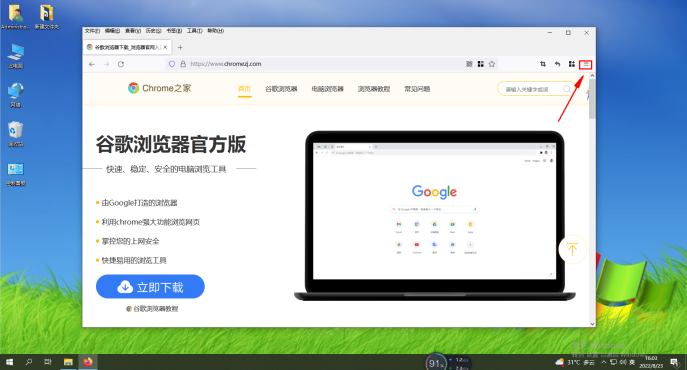The image size is (687, 370).
Task: Open the notification center icon
Action: (674, 362)
